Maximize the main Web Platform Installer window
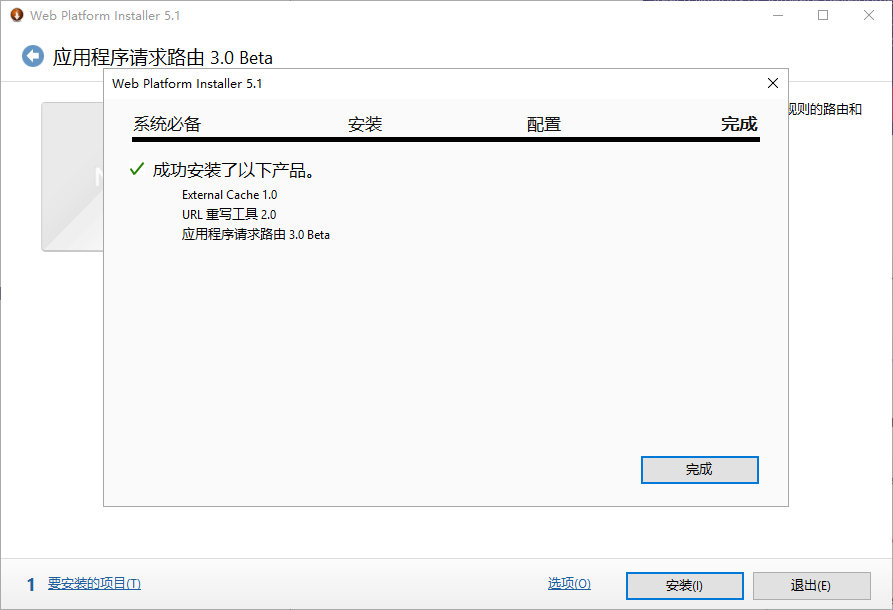 (x=823, y=15)
